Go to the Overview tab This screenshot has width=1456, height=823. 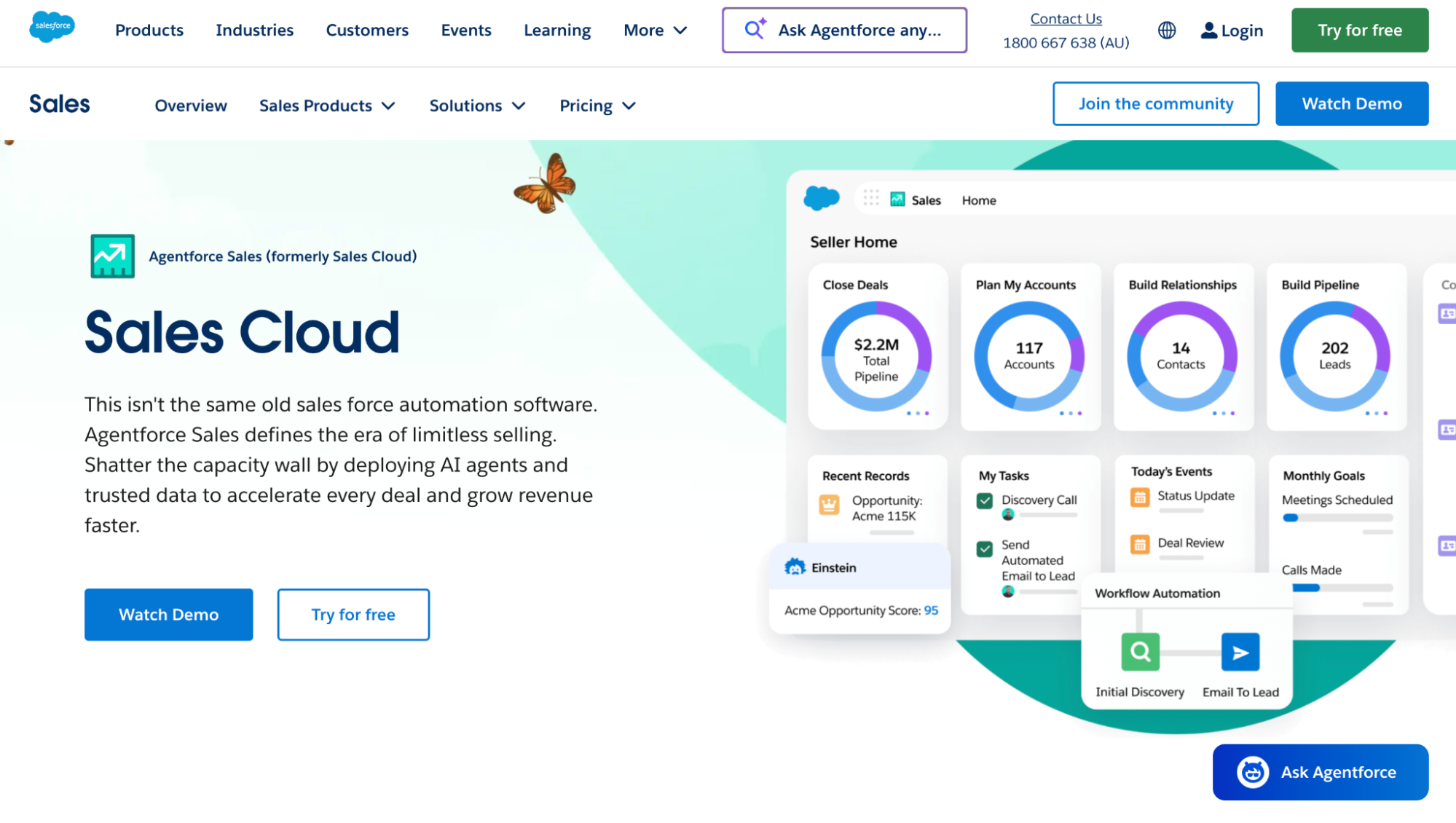pyautogui.click(x=191, y=106)
